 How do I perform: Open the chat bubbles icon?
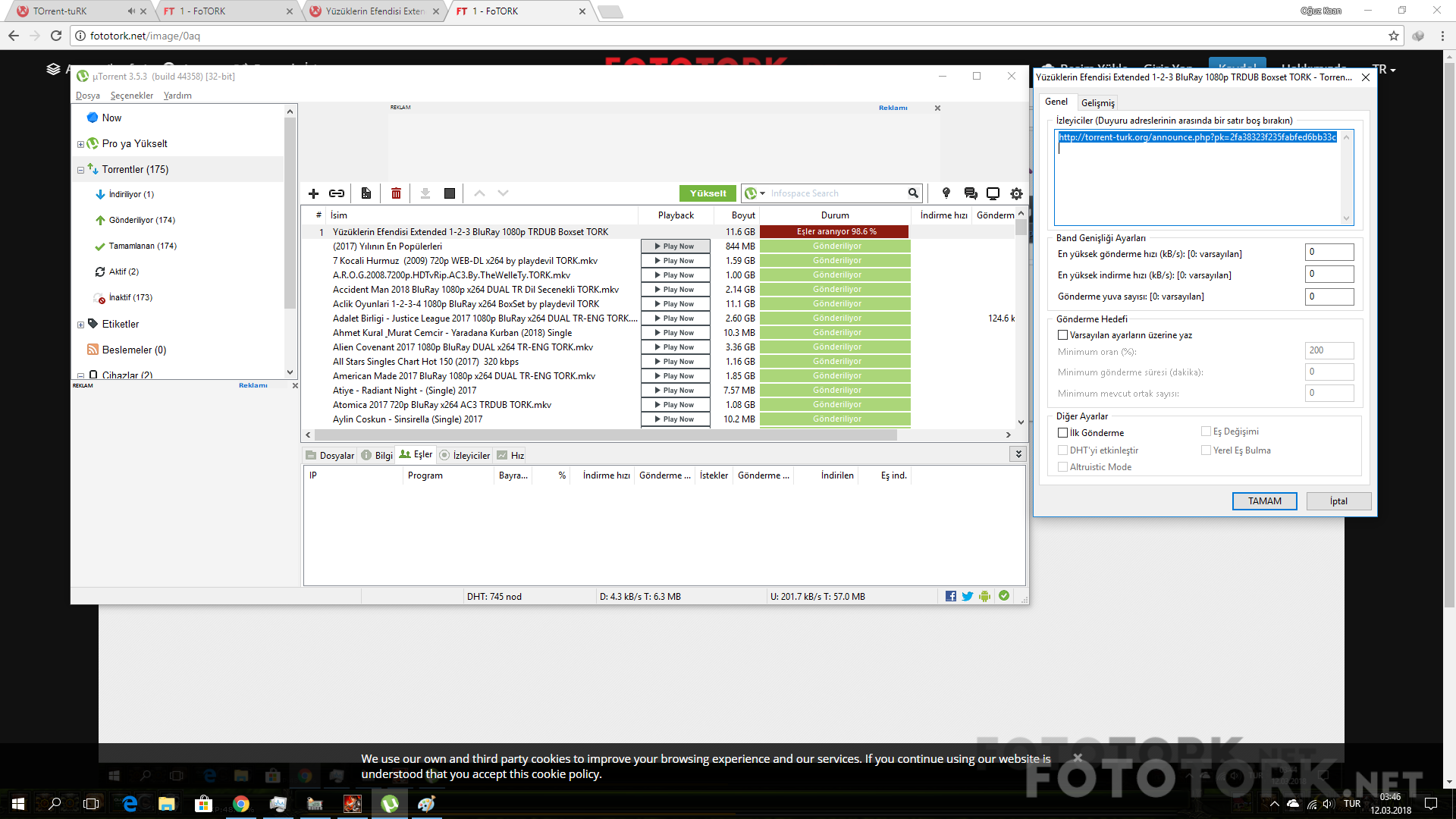(971, 193)
